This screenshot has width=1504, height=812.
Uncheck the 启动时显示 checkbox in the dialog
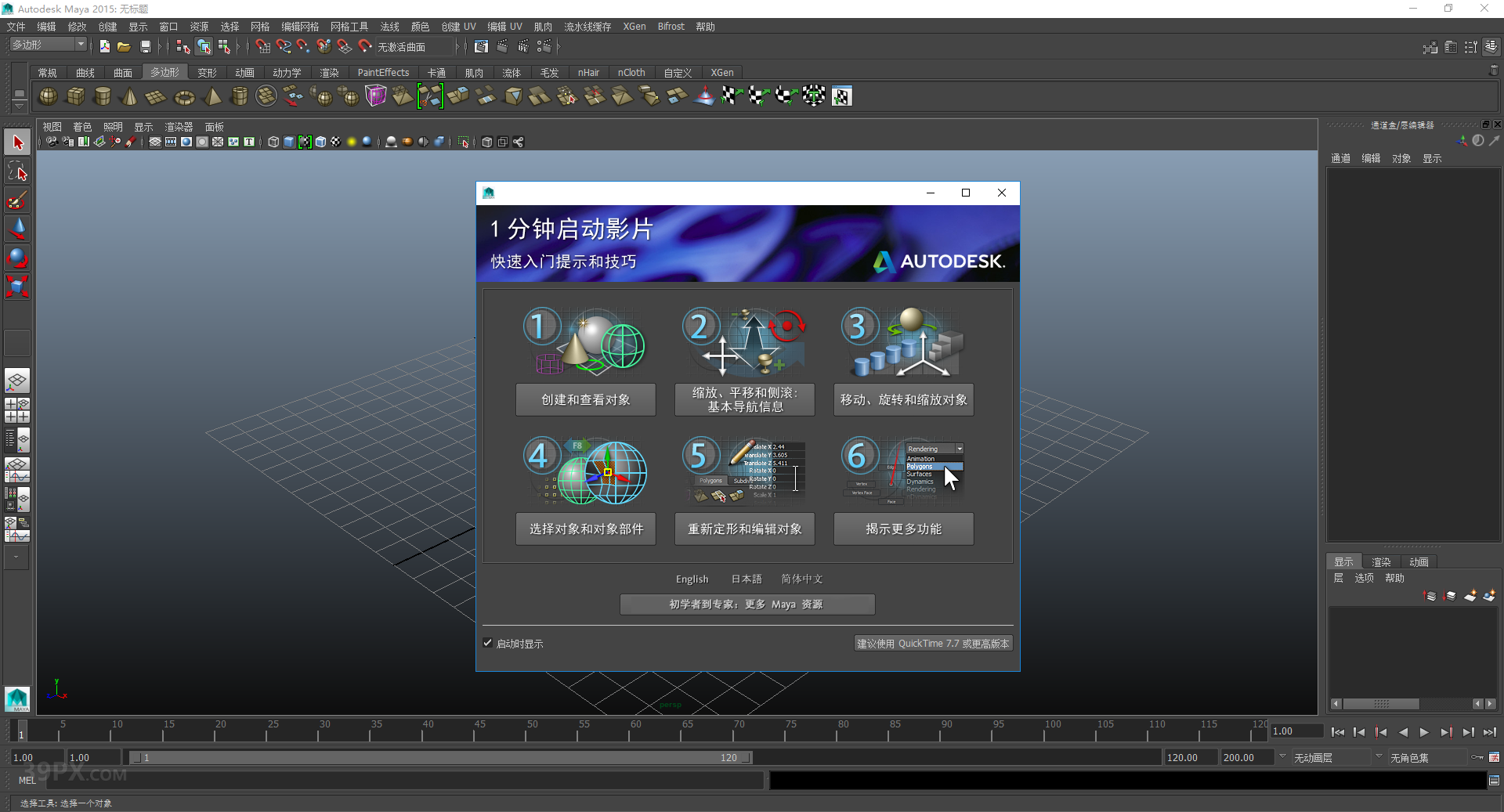tap(488, 643)
